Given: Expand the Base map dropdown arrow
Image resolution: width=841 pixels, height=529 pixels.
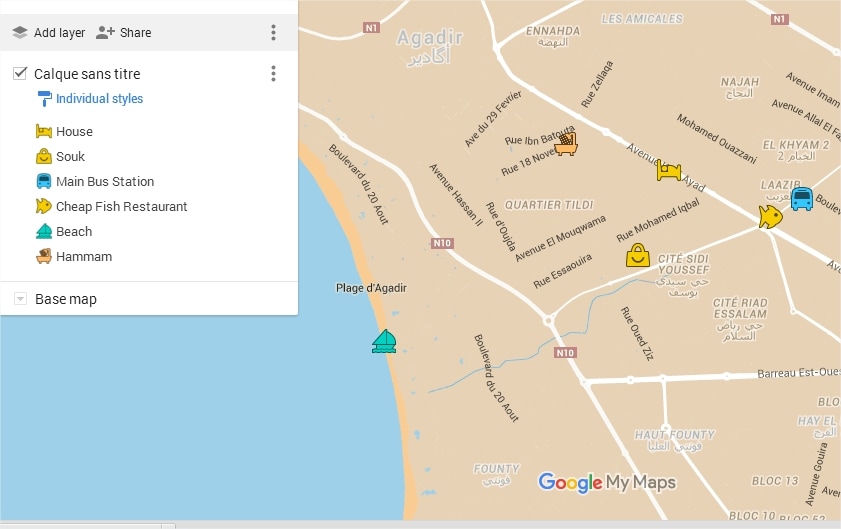Looking at the screenshot, I should 20,299.
